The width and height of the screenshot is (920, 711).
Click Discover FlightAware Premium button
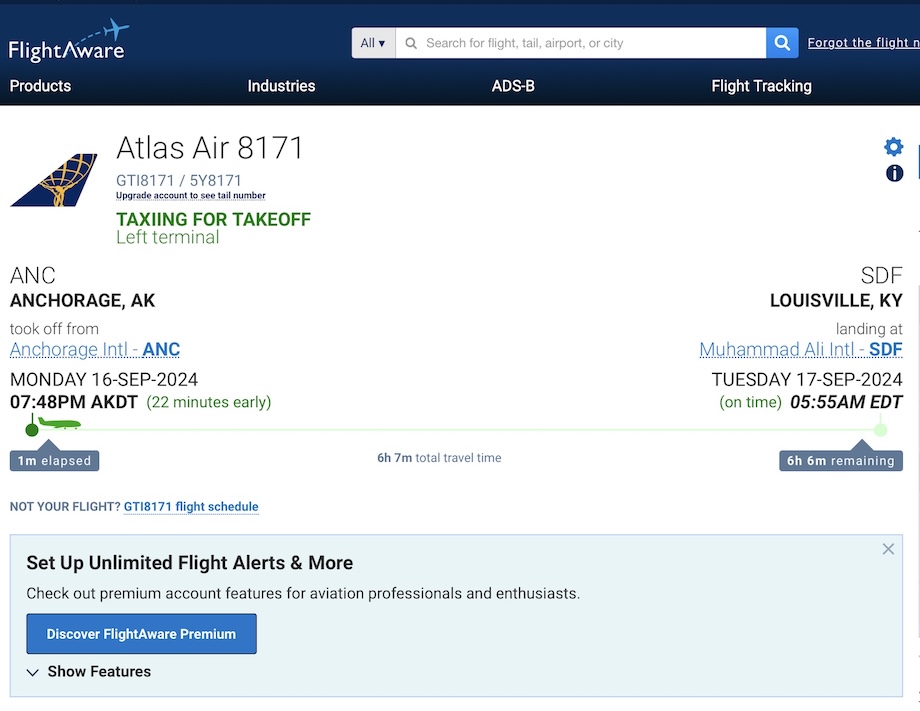coord(141,634)
